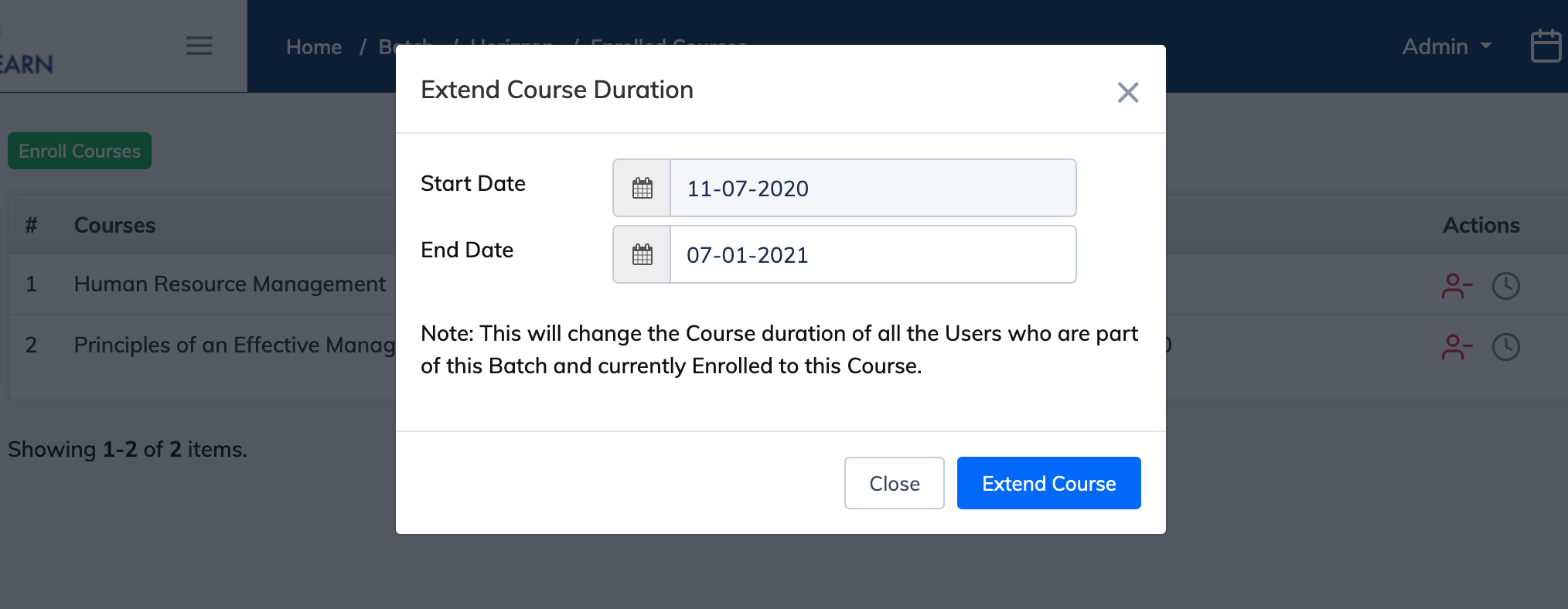Click the Start Date calendar icon

[x=642, y=188]
